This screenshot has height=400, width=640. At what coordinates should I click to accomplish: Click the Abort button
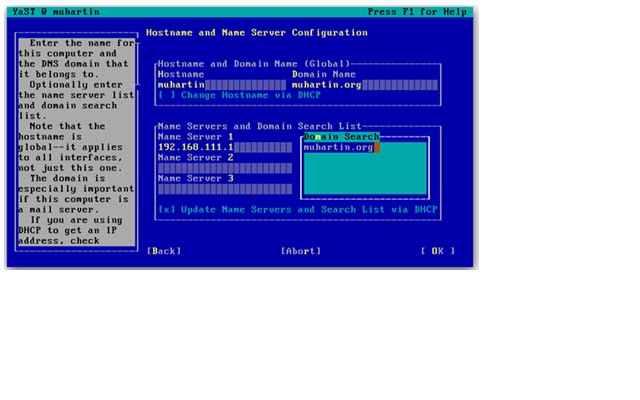pos(301,251)
